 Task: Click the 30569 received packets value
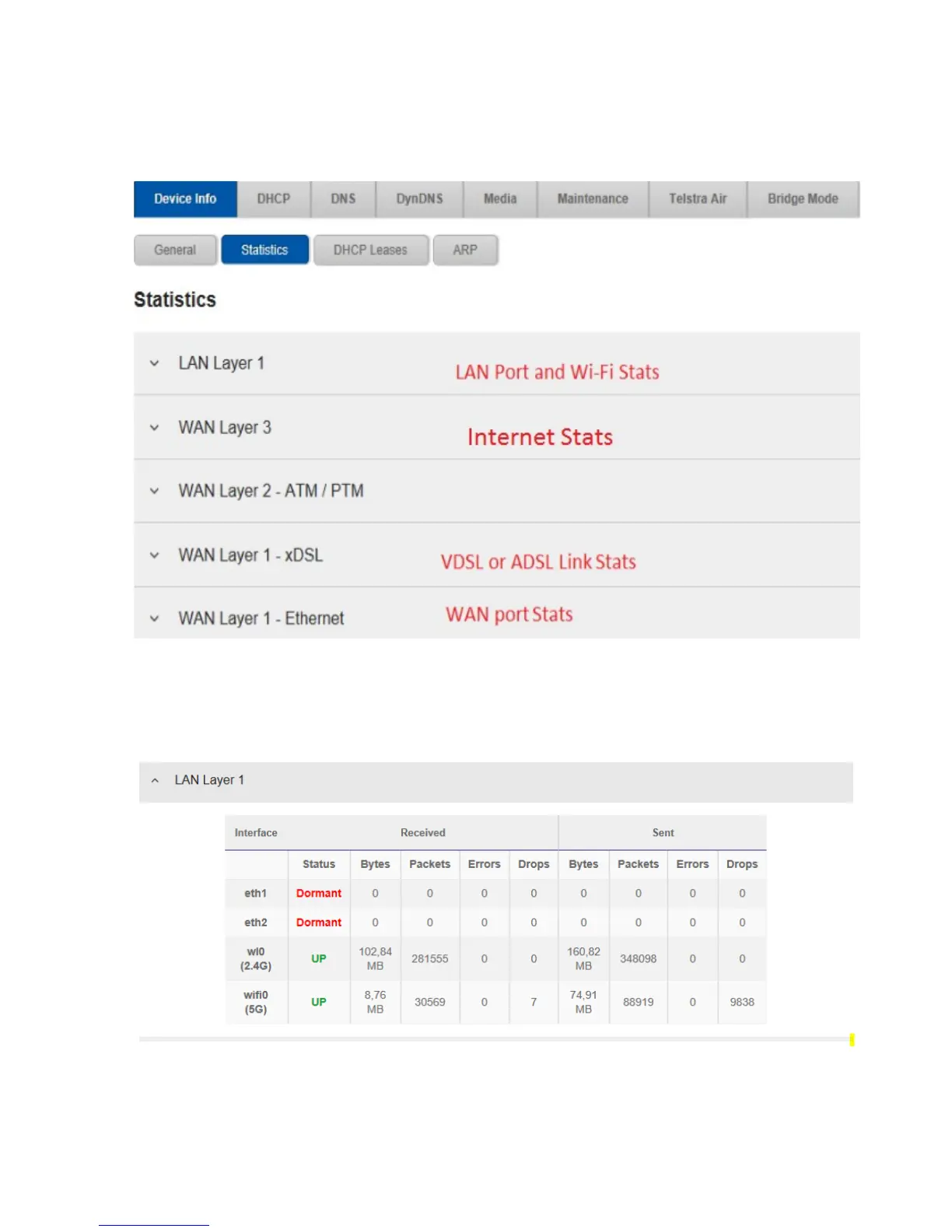(x=430, y=1003)
